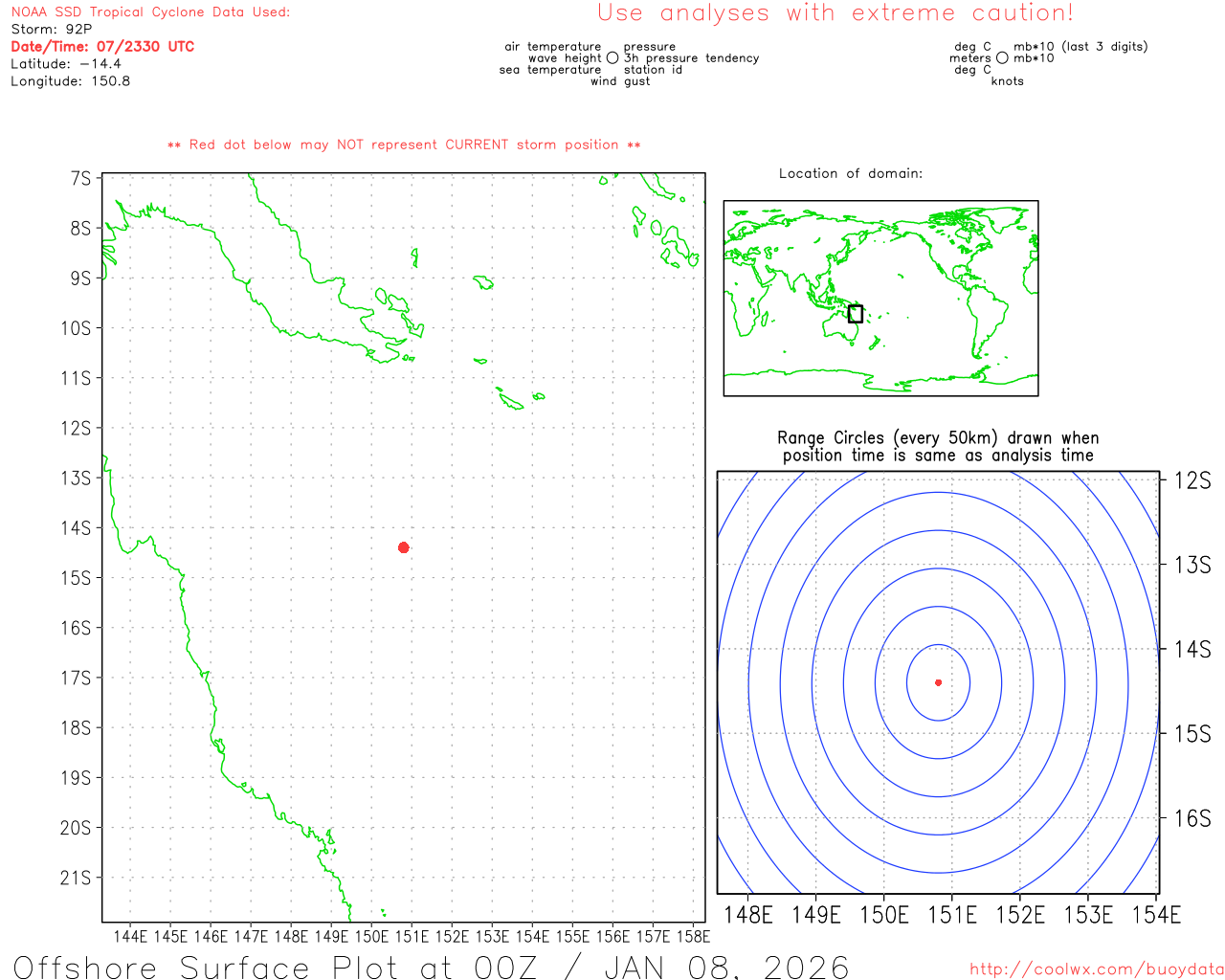Click 'Use analyses with extreme caution!' warning
Viewport: 1225px width, 980px height.
click(835, 13)
